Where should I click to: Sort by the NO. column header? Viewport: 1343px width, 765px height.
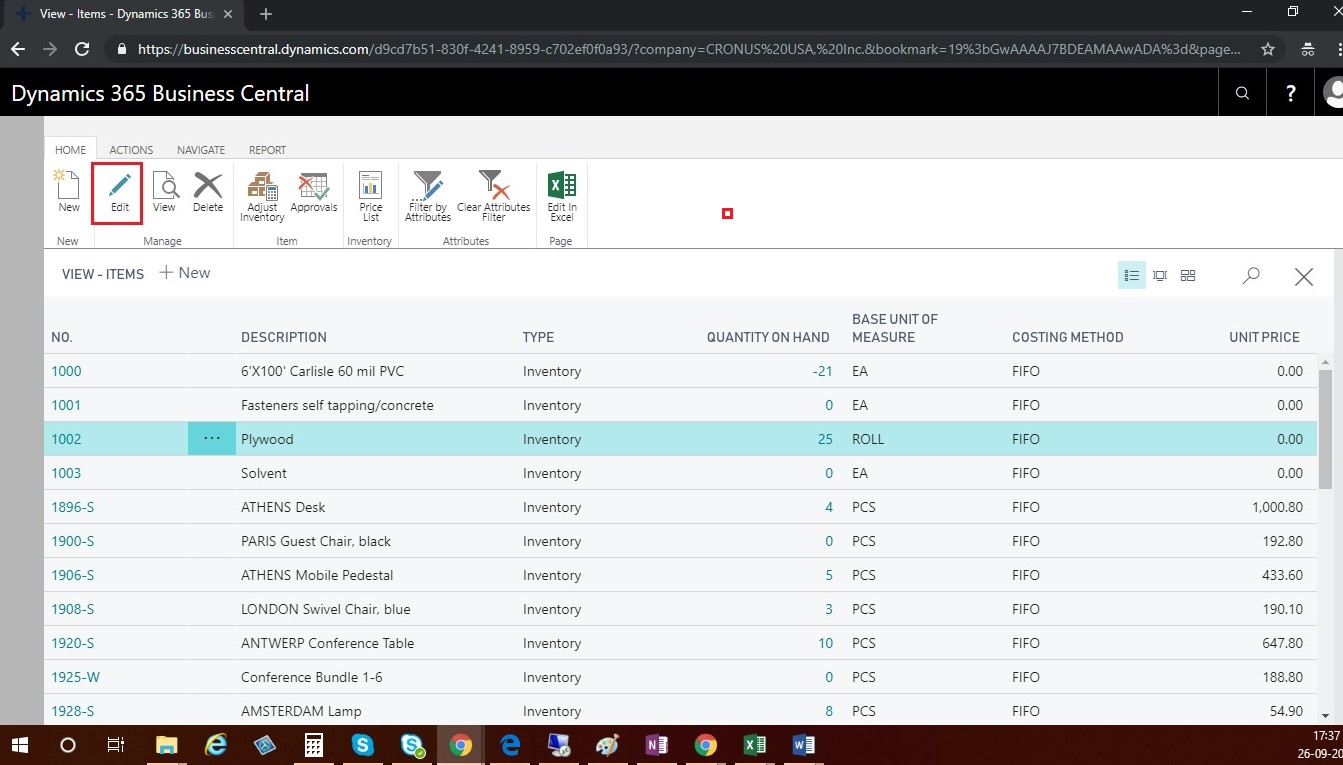62,337
